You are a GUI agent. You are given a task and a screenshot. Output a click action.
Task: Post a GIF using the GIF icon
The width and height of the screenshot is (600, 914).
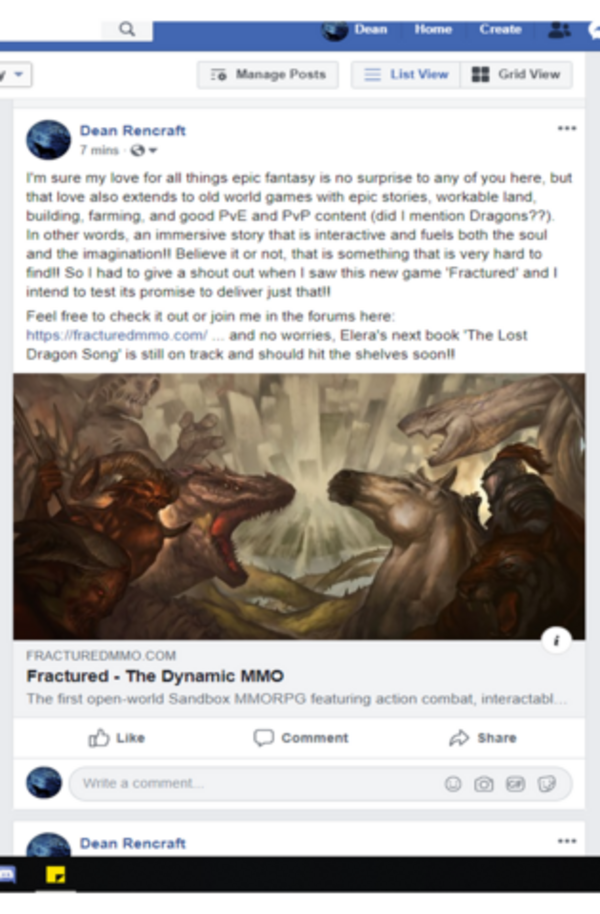(x=515, y=784)
